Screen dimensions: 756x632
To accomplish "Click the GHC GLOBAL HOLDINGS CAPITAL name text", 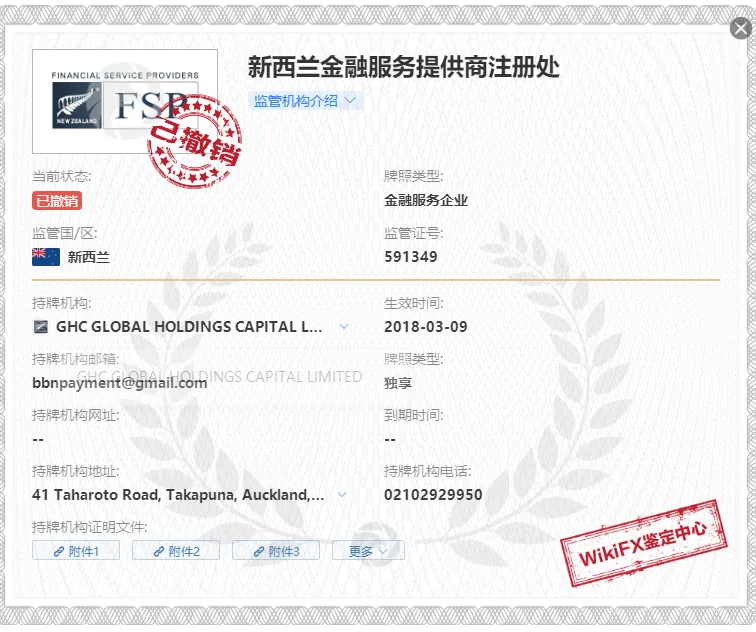I will point(189,327).
